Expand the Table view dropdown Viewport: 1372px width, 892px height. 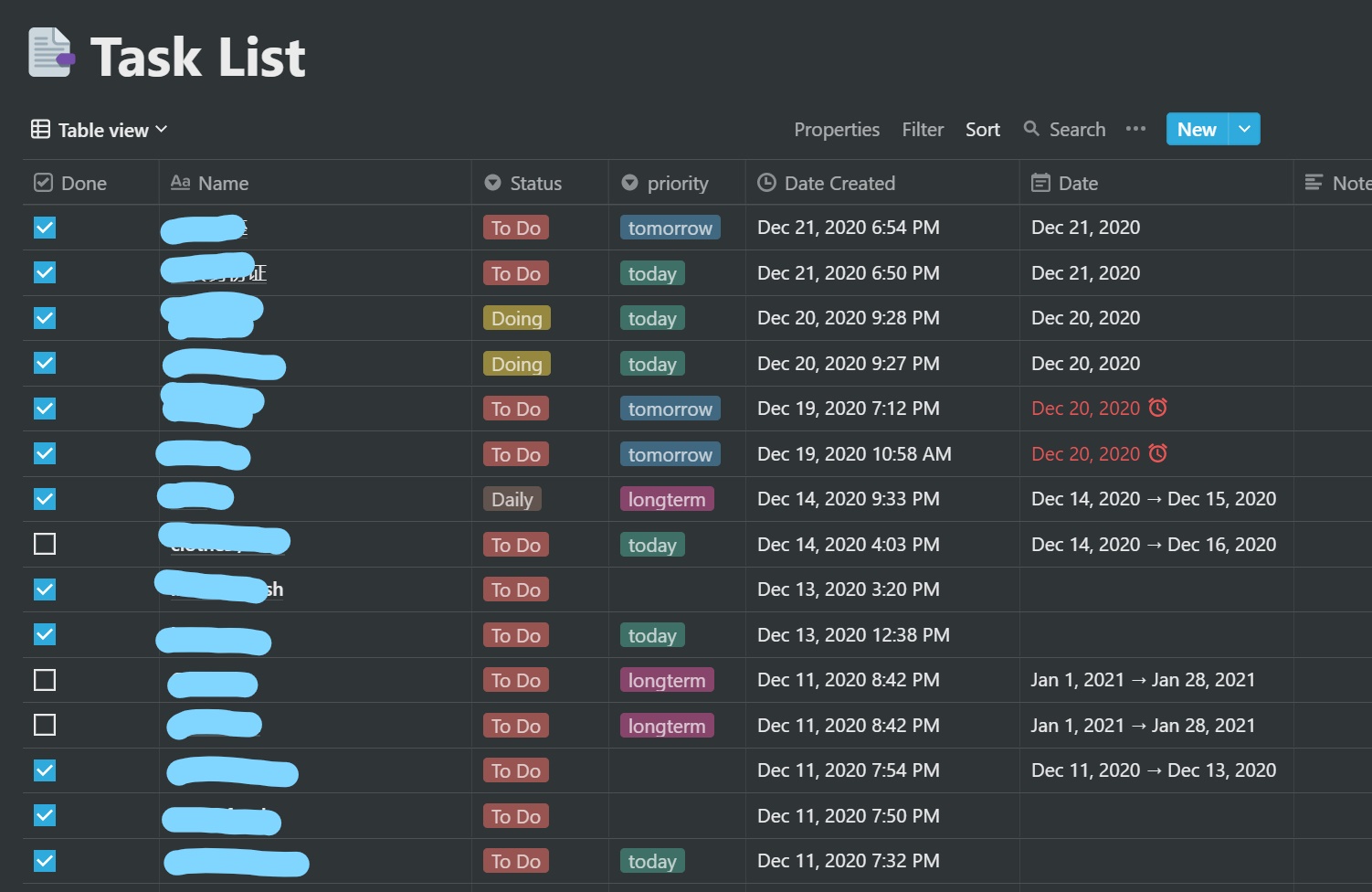(162, 130)
